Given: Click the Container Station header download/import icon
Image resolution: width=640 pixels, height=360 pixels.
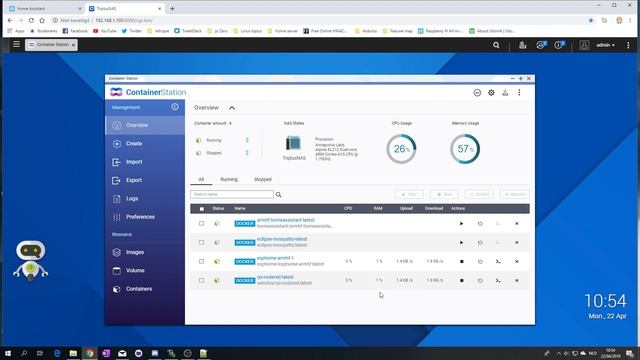Looking at the screenshot, I should pyautogui.click(x=505, y=93).
